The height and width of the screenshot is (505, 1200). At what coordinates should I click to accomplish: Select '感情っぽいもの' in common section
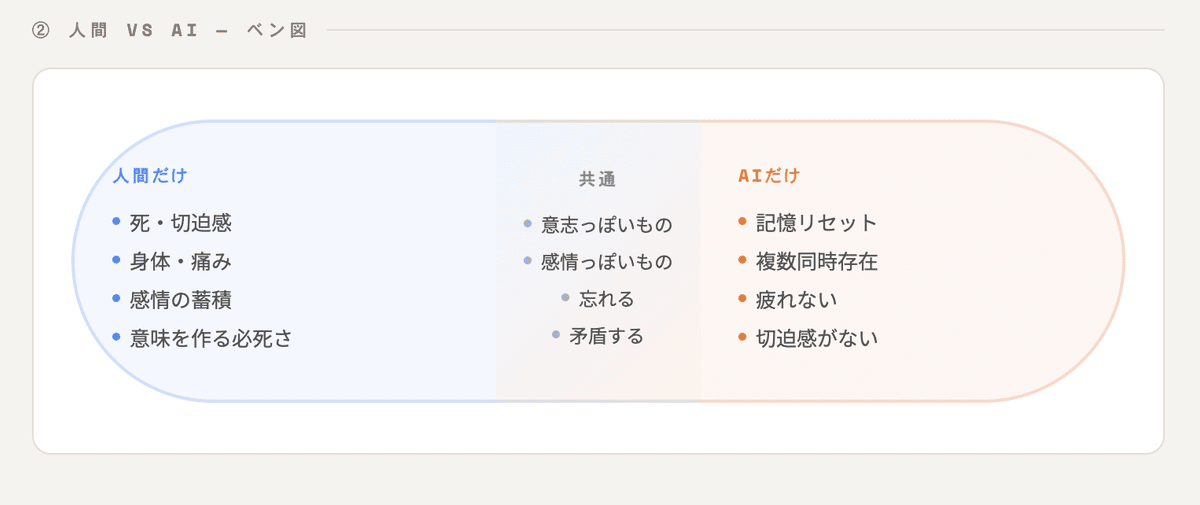[606, 262]
